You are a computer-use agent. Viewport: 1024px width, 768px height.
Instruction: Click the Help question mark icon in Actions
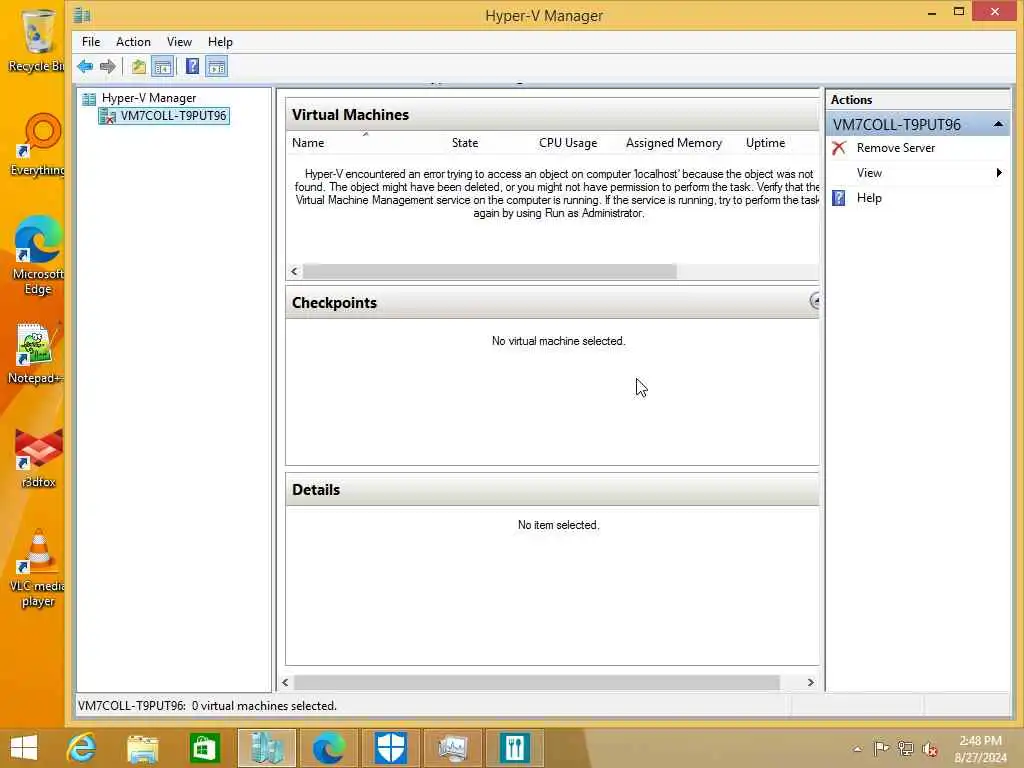(839, 198)
